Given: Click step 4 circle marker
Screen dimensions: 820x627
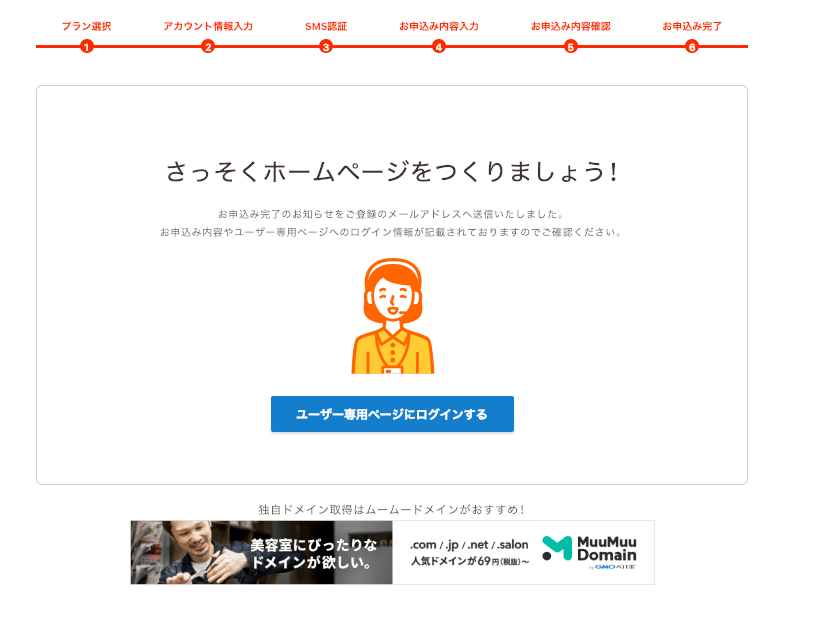Looking at the screenshot, I should (x=439, y=47).
